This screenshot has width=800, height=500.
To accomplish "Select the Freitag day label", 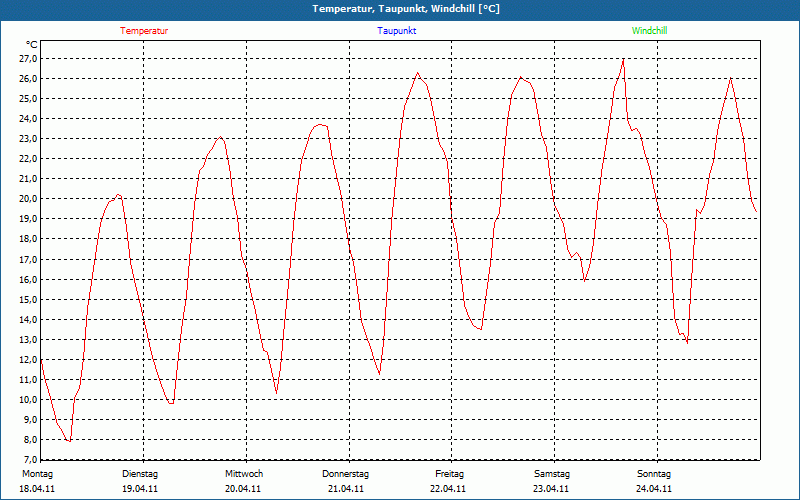I will tap(449, 474).
